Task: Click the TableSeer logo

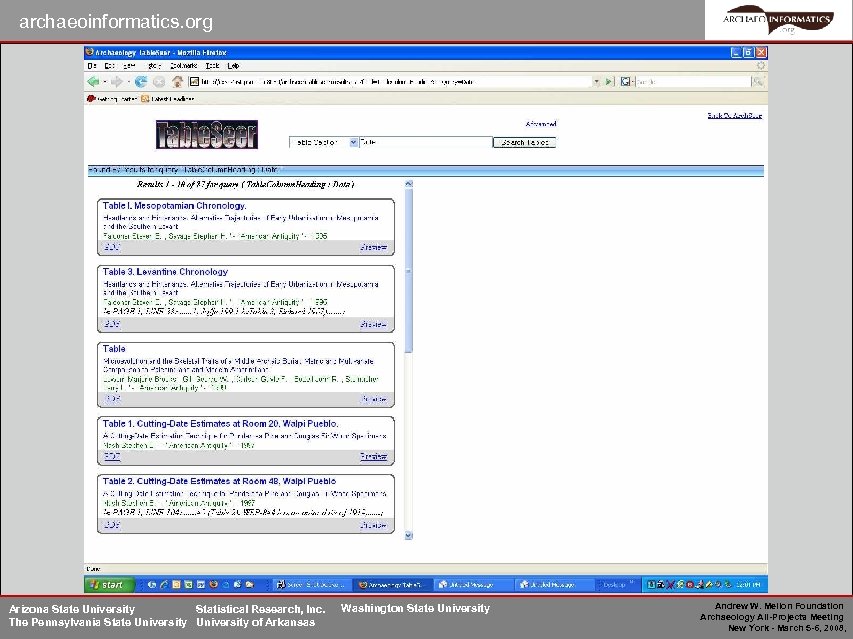Action: 207,134
